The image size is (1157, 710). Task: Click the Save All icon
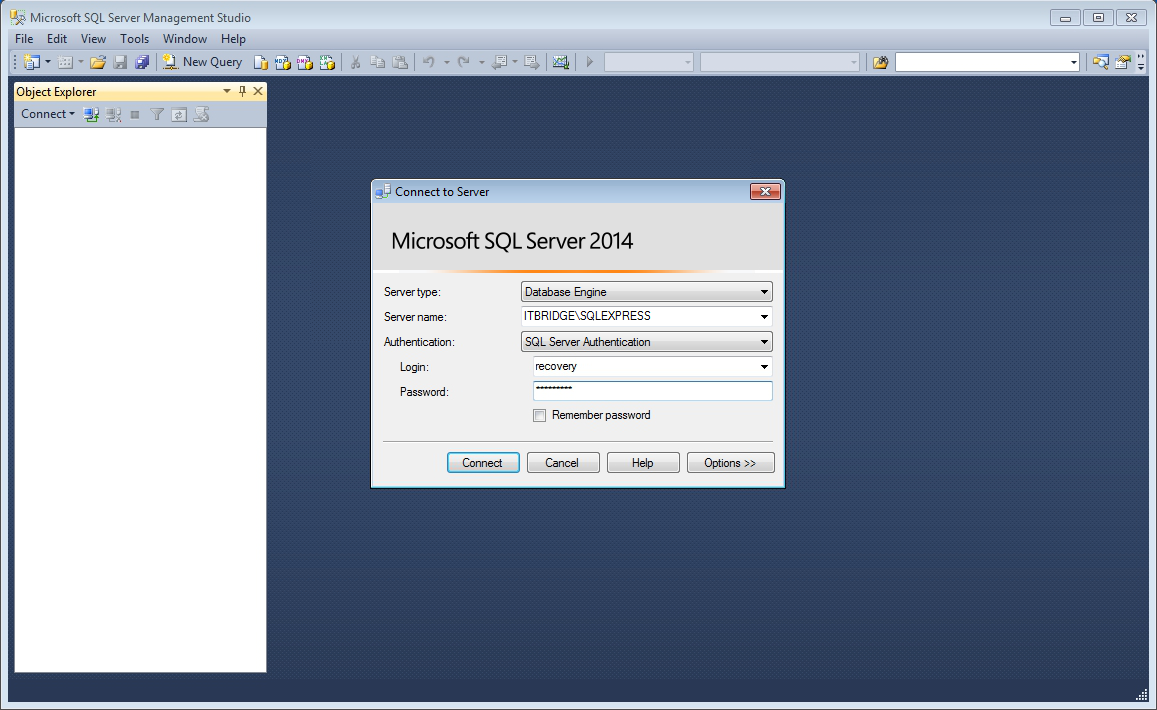click(142, 62)
